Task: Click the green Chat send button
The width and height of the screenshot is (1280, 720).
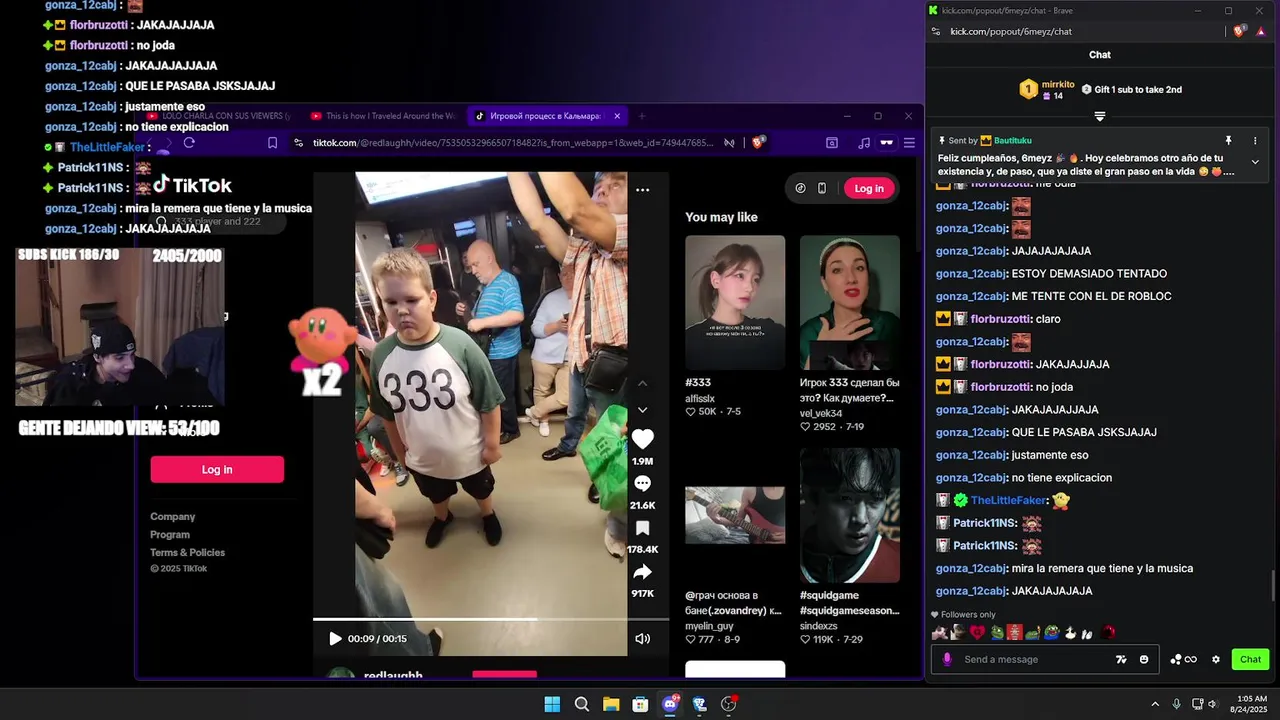Action: (1250, 659)
